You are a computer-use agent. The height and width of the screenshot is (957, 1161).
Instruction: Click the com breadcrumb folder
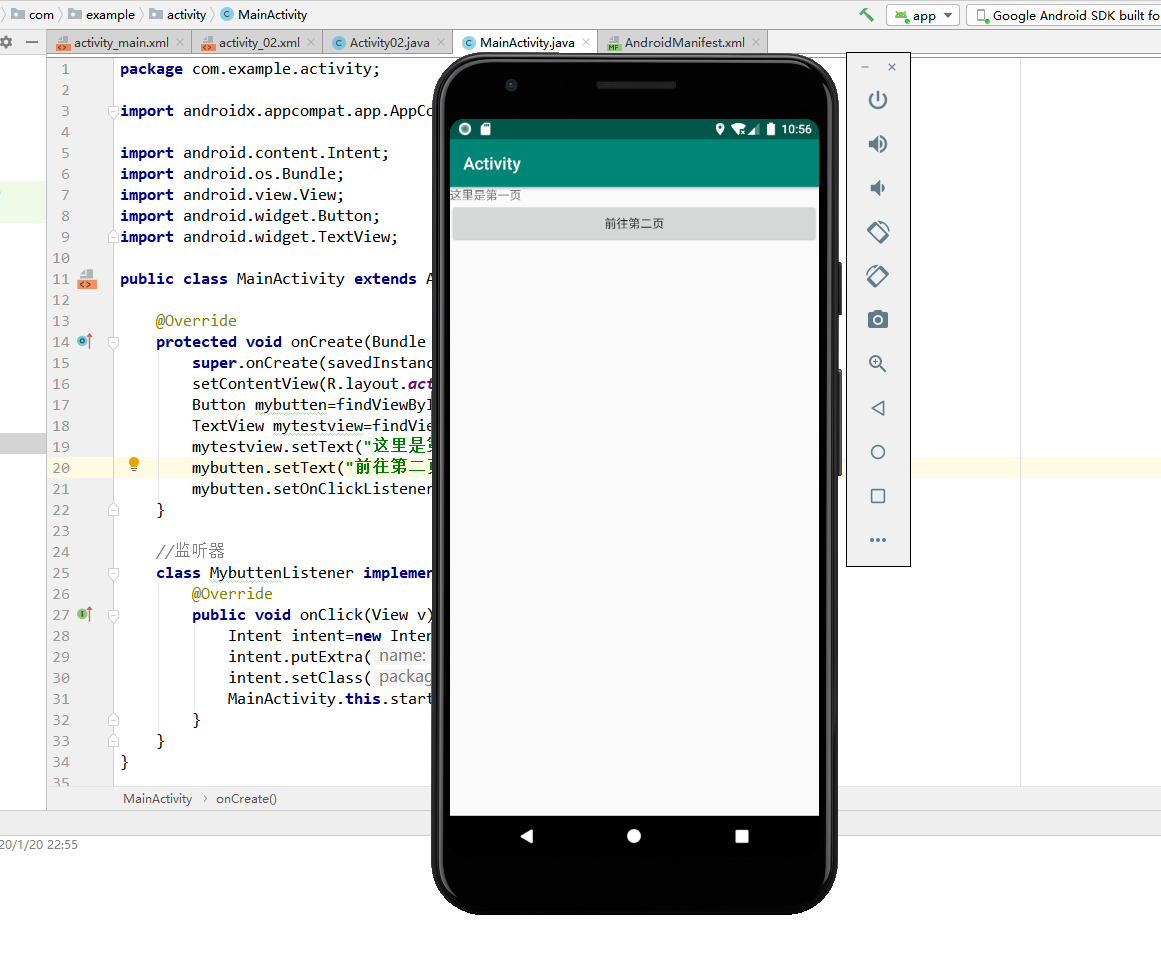point(33,14)
